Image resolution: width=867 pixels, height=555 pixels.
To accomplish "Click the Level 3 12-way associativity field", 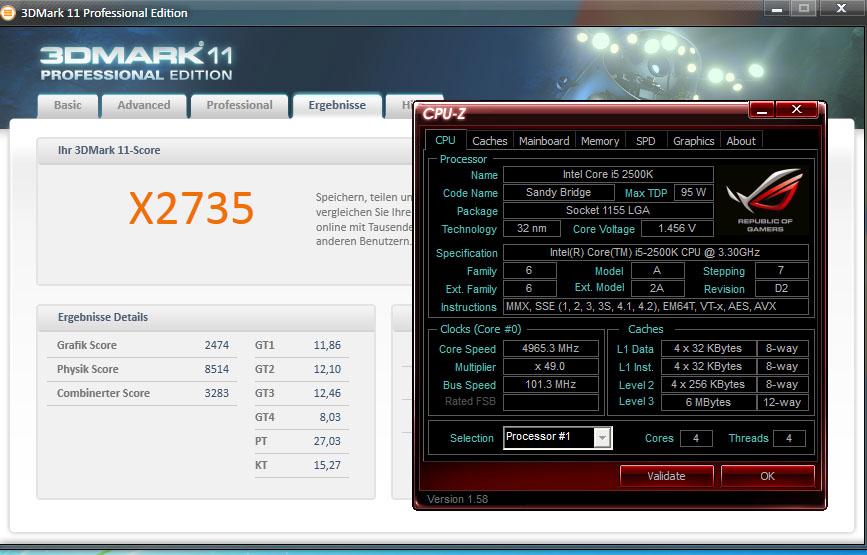I will [x=782, y=402].
